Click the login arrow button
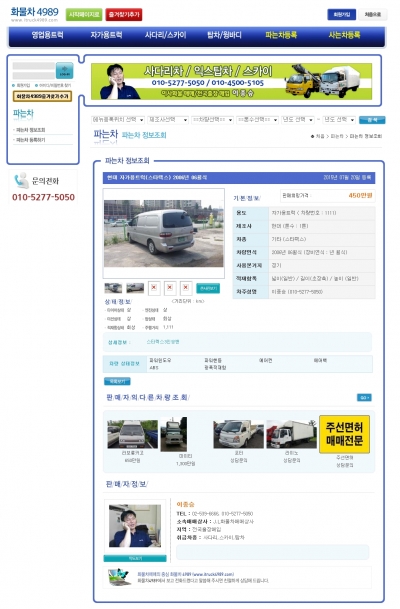The height and width of the screenshot is (609, 400). click(x=64, y=70)
